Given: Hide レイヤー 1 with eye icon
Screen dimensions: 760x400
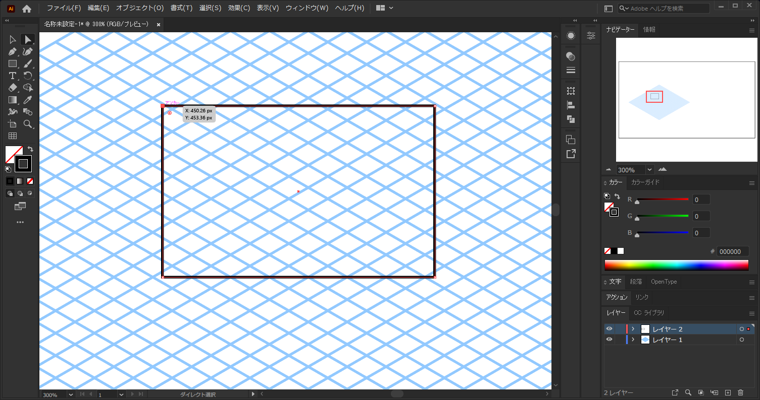Looking at the screenshot, I should point(609,340).
